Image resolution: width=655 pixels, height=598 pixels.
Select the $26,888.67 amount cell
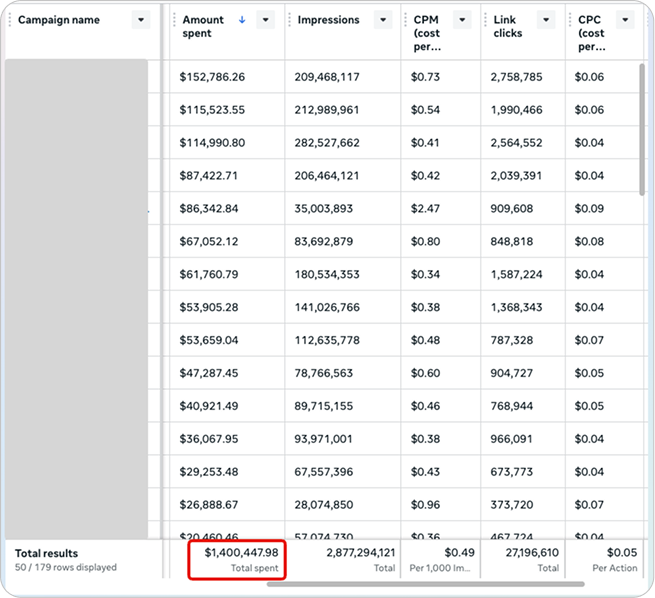(x=209, y=504)
